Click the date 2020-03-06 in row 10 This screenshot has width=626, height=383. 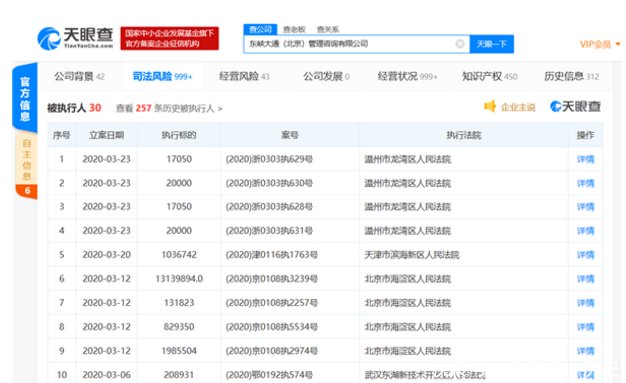106,375
